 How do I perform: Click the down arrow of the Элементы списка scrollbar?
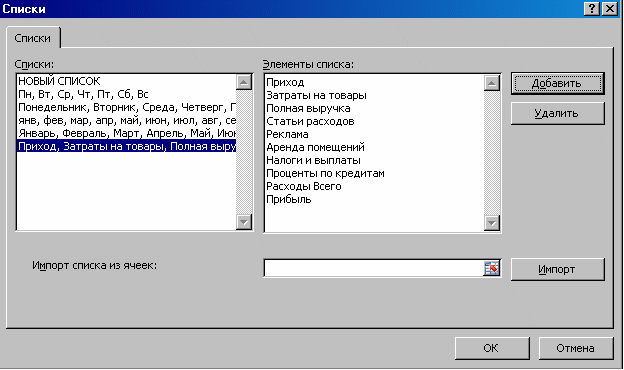point(492,223)
